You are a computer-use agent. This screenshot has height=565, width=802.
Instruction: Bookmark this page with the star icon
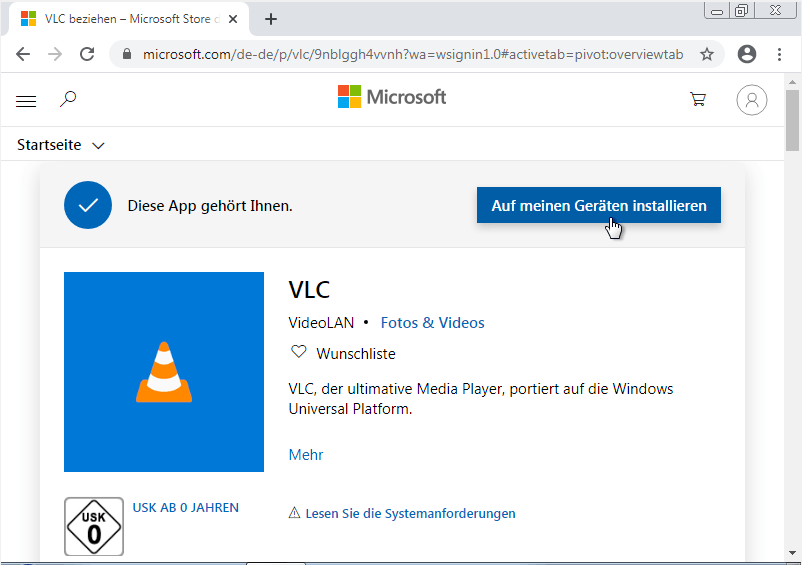[707, 54]
